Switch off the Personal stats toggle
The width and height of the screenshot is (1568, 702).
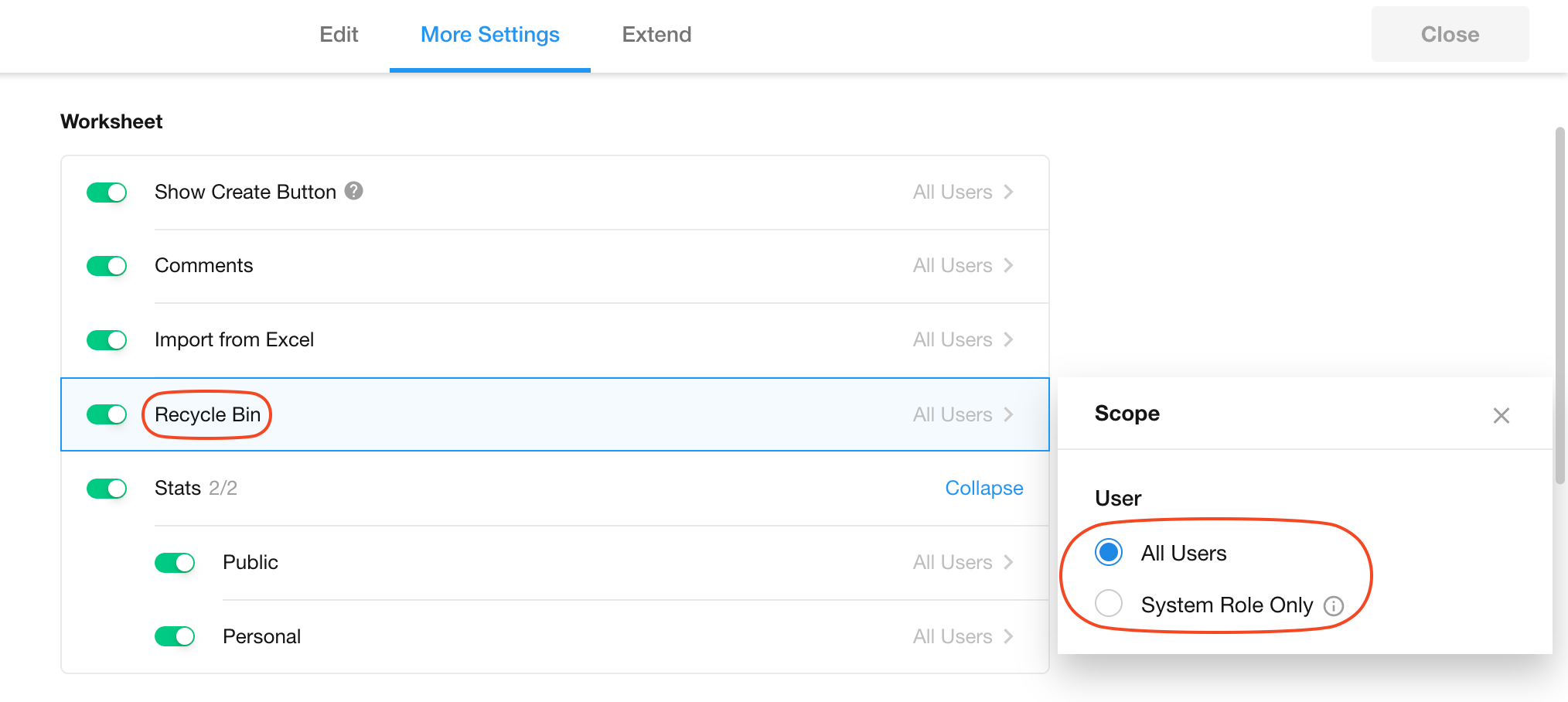point(175,636)
